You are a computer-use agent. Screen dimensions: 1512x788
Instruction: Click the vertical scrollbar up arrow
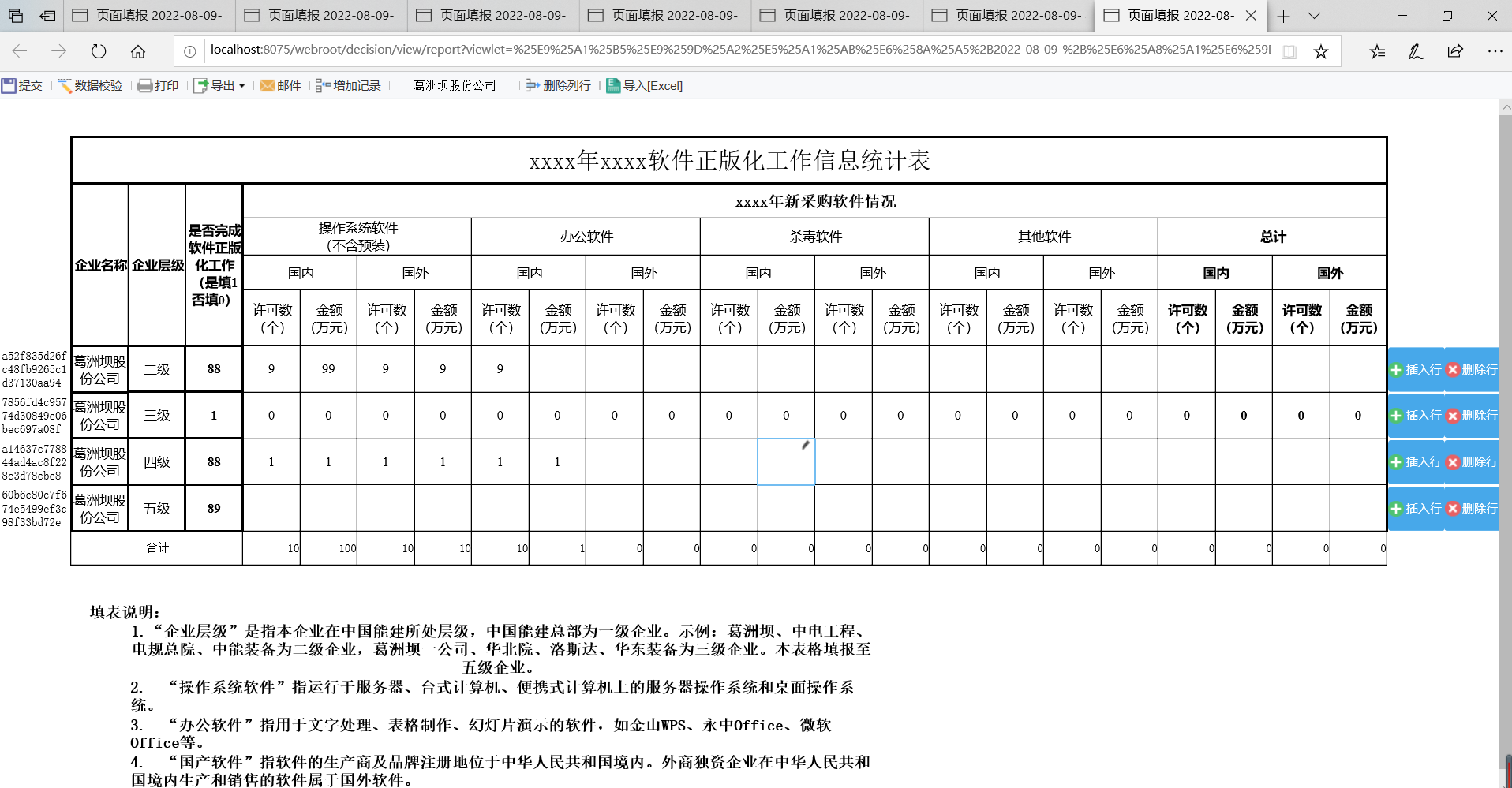coord(1506,106)
